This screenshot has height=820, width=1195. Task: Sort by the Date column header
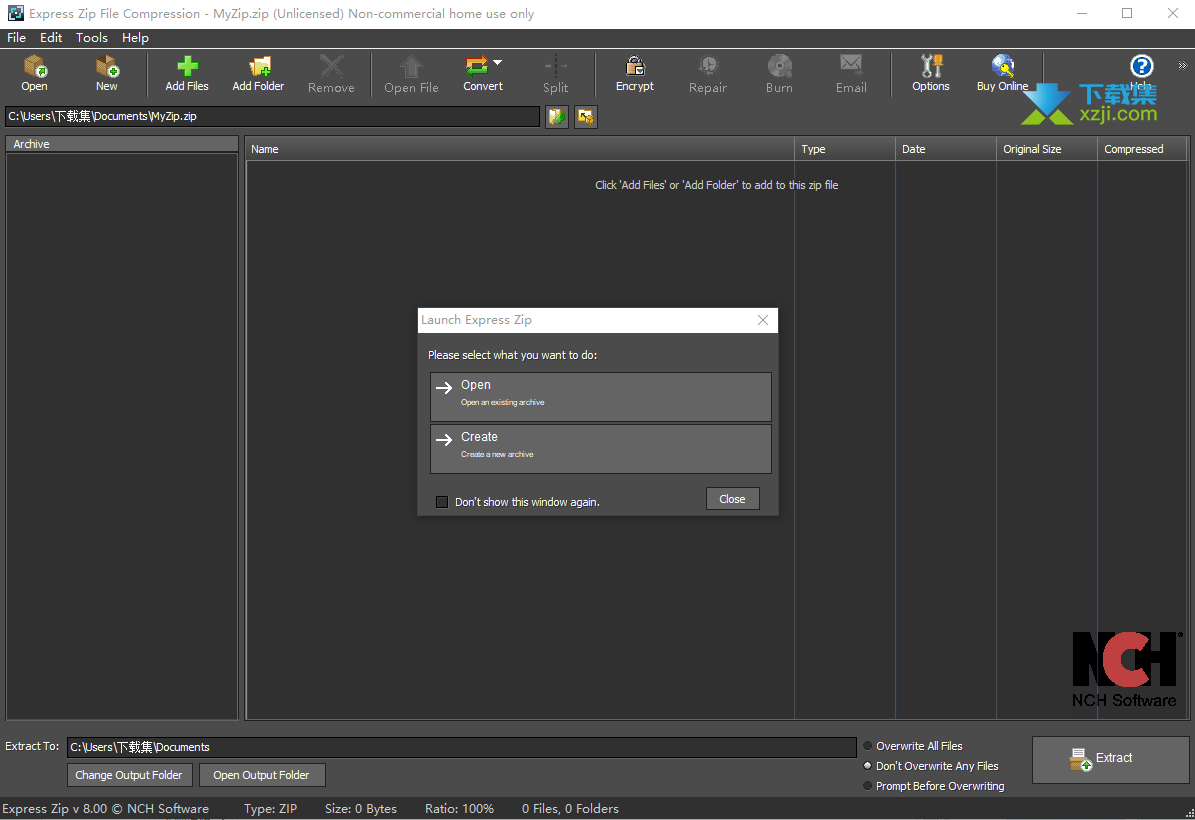click(946, 149)
